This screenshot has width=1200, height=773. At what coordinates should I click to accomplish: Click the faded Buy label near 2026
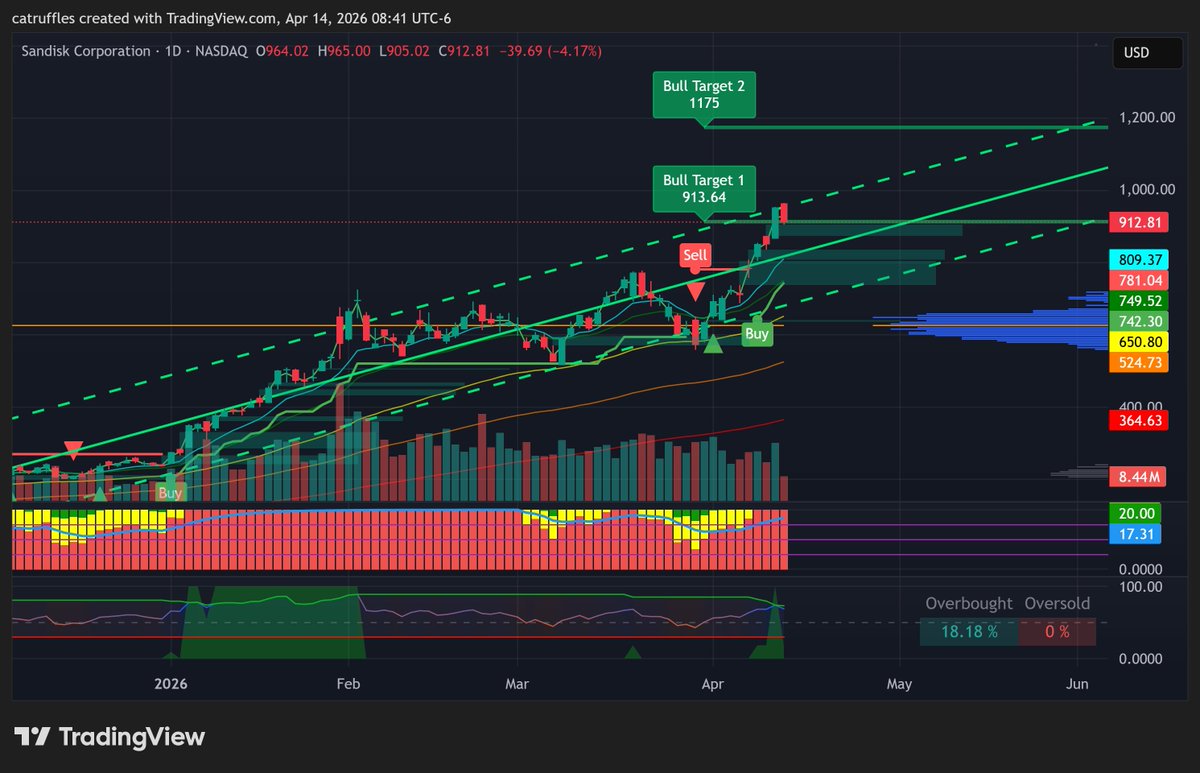tap(170, 492)
